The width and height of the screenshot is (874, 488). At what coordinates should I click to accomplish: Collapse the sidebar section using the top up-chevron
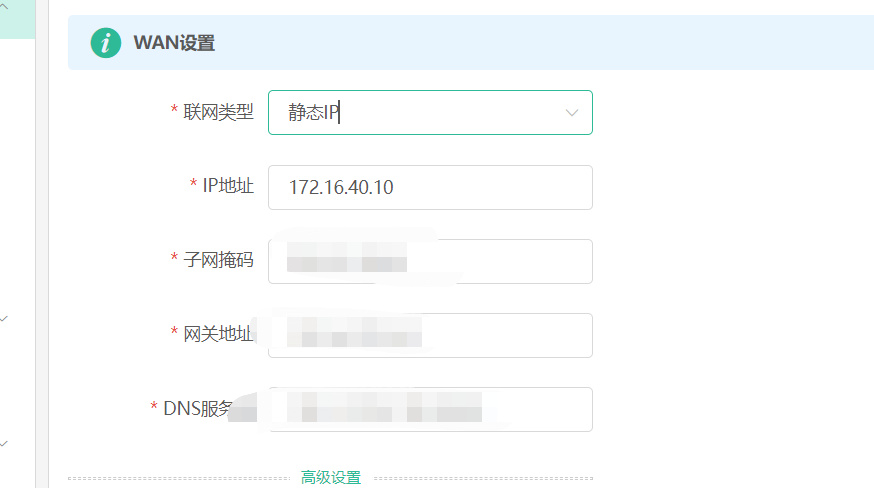click(4, 7)
